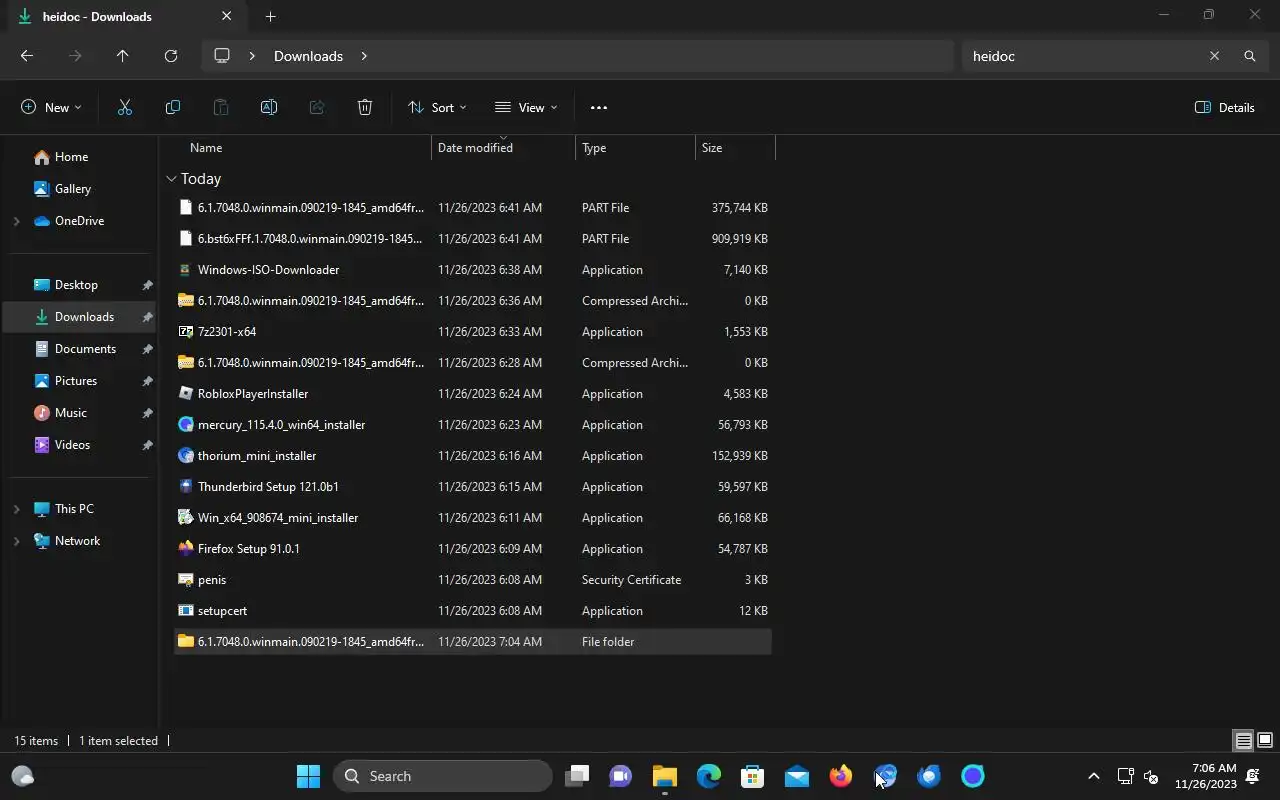
Task: Switch to details list view icon
Action: coord(1243,741)
